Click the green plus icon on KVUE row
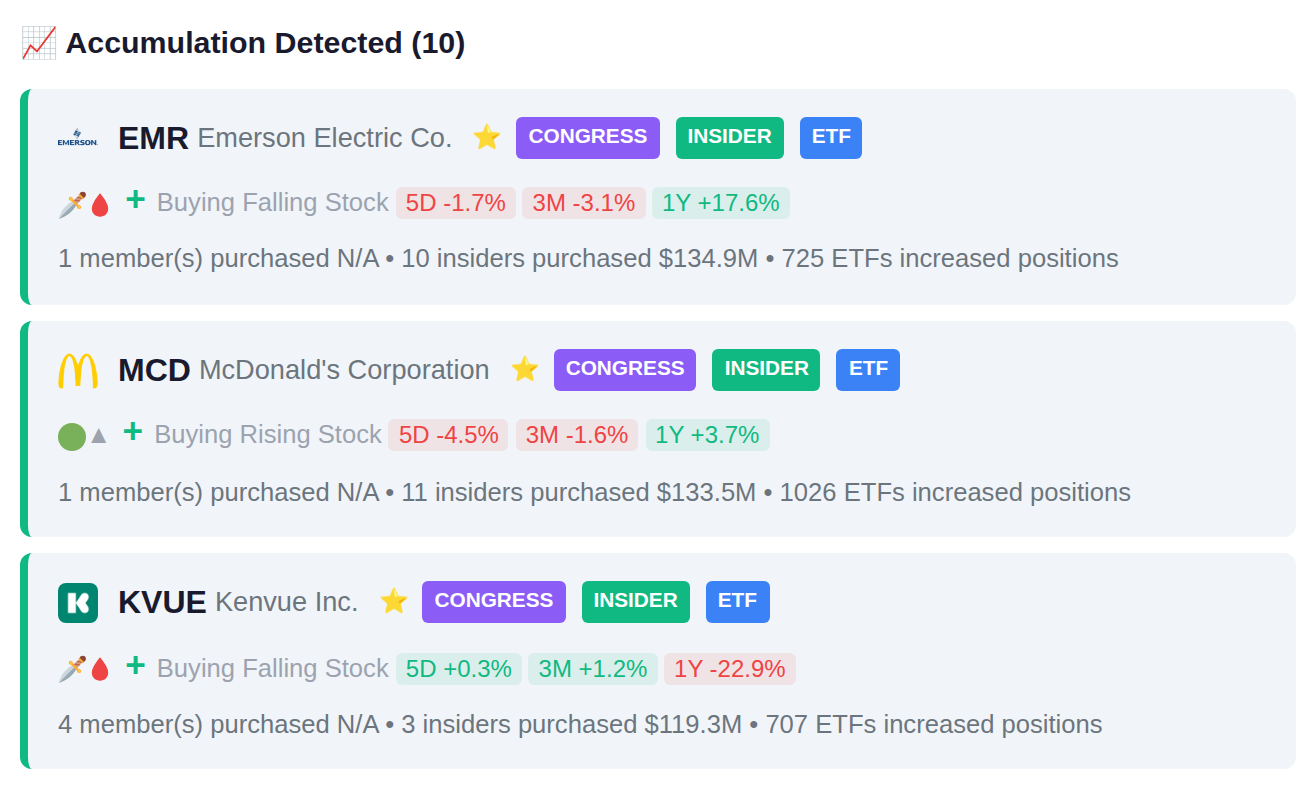 coord(135,666)
